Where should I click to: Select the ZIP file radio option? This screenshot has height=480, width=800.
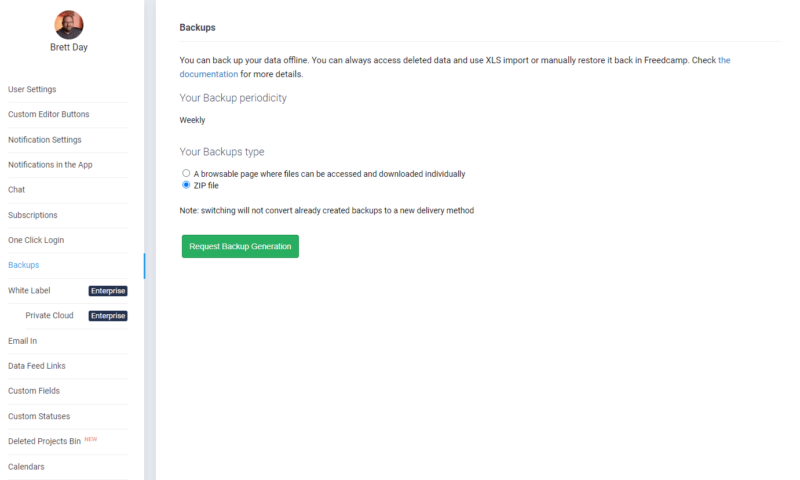186,185
